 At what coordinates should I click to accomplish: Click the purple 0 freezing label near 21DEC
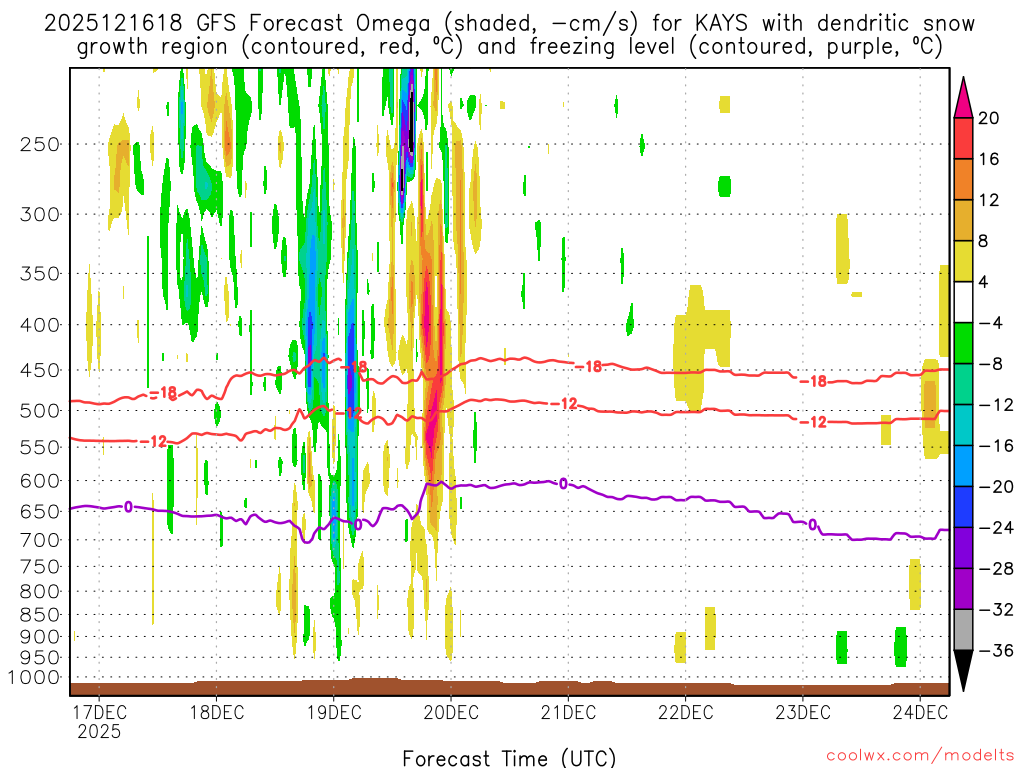563,484
